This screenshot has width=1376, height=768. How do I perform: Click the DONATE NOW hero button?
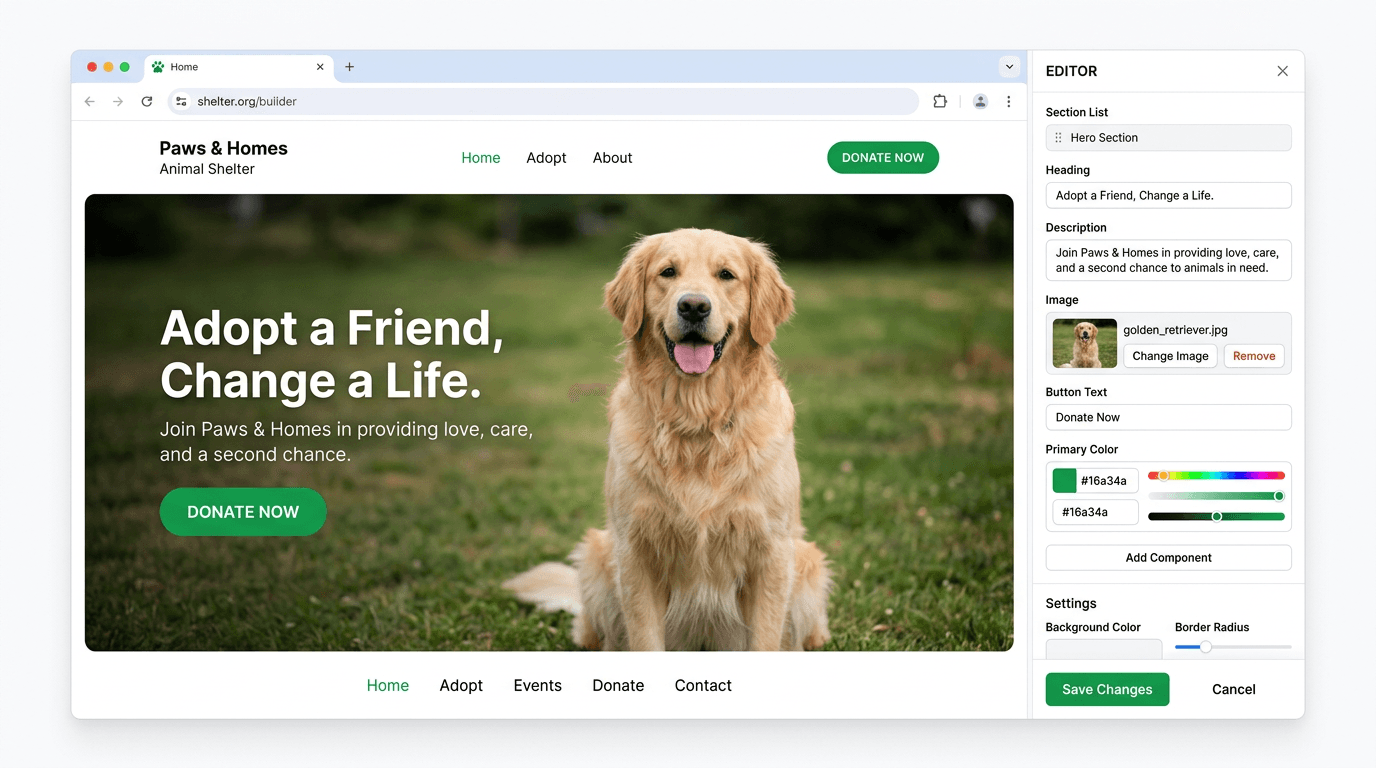click(x=242, y=511)
